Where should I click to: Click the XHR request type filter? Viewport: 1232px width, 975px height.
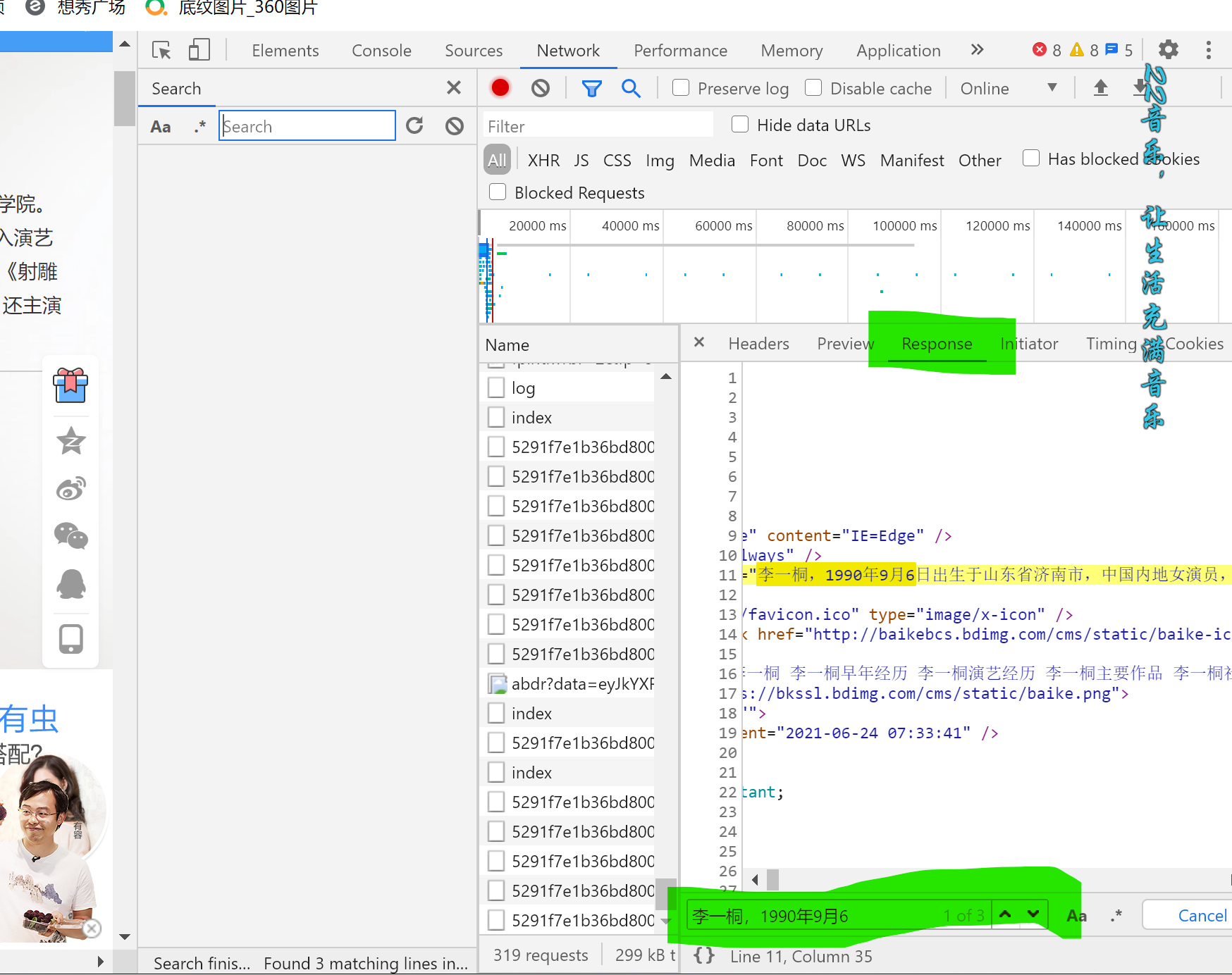(x=543, y=160)
